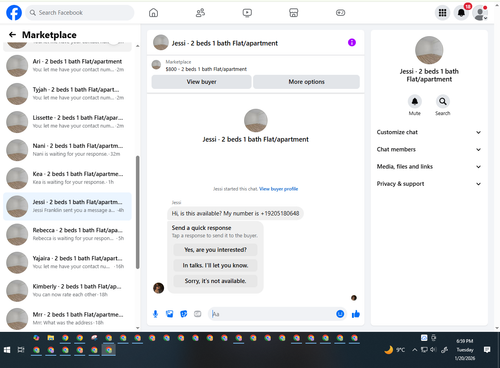Open the Marketplace tab icon
The image size is (500, 368).
click(x=293, y=13)
